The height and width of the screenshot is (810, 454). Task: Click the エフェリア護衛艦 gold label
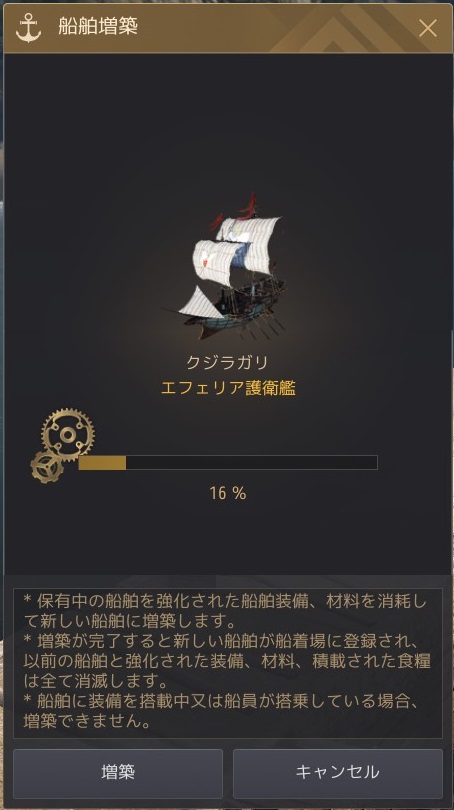(228, 388)
